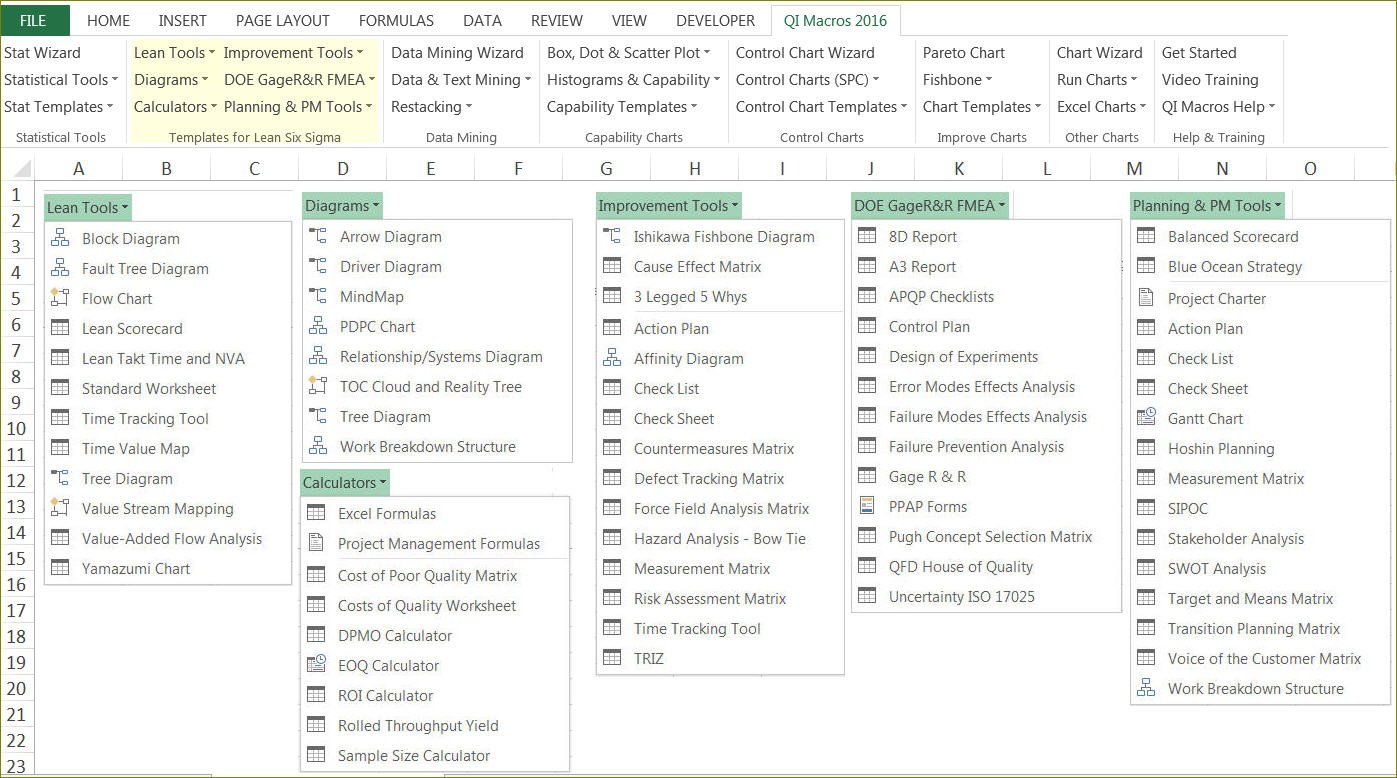1397x778 pixels.
Task: Click the PPAP Forms icon
Action: click(867, 506)
